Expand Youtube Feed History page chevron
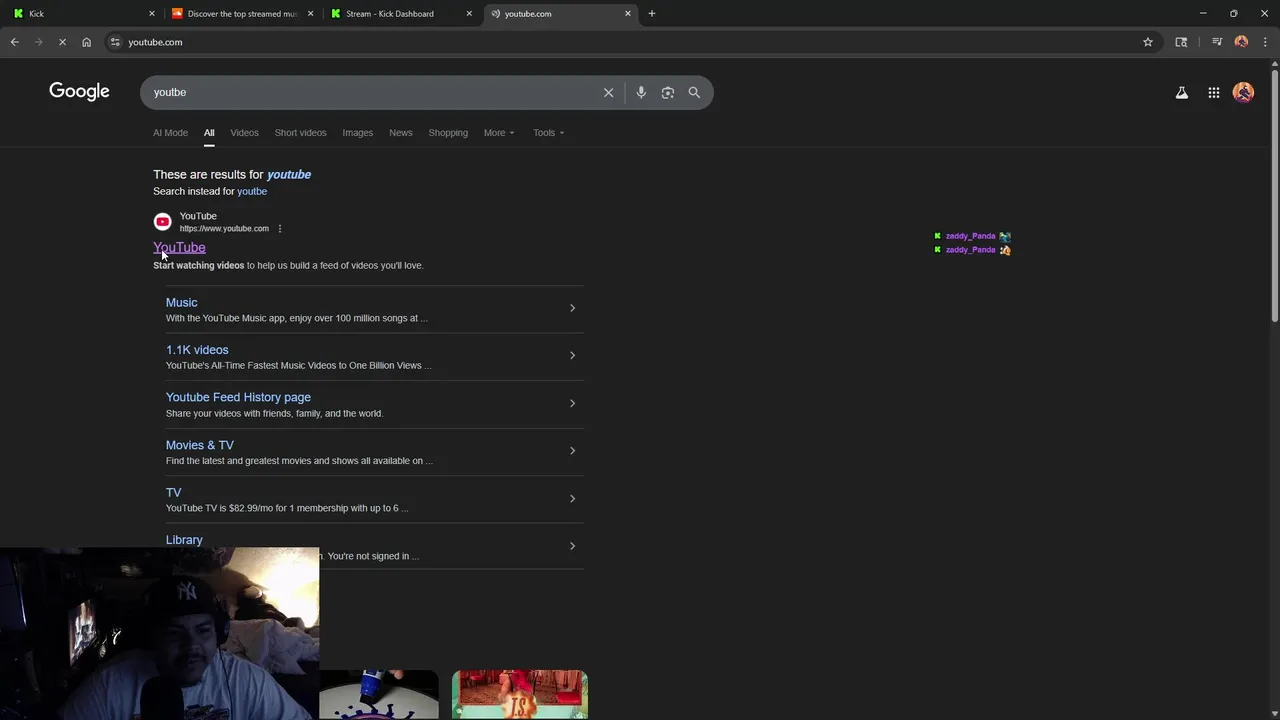 pyautogui.click(x=572, y=403)
